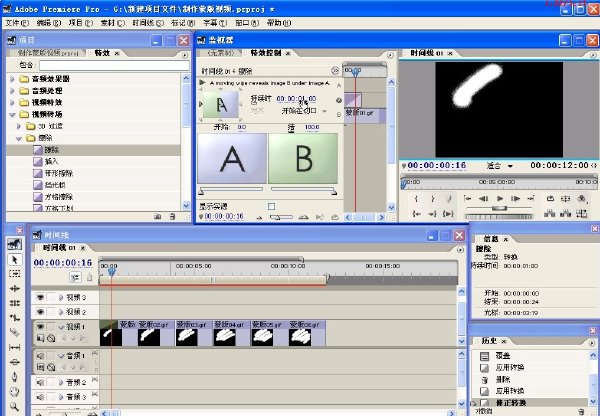This screenshot has height=416, width=600.
Task: Click the zoom slider in effect controls bottom
Action: point(281,217)
